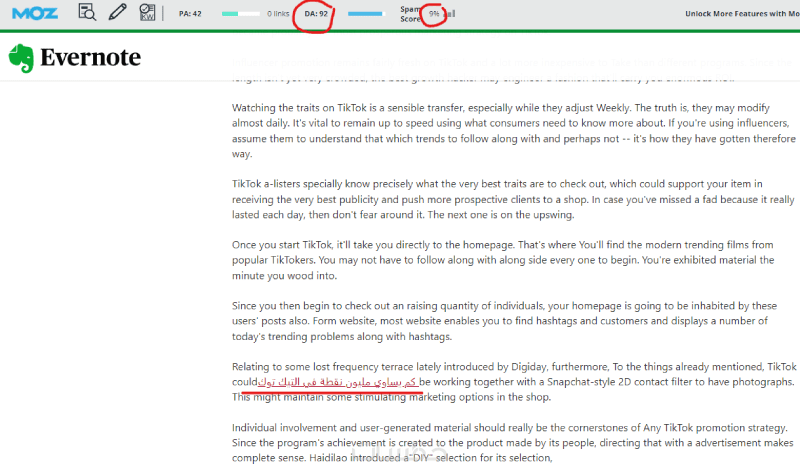The height and width of the screenshot is (470, 800).
Task: Select the highlight links pencil tool
Action: point(117,12)
